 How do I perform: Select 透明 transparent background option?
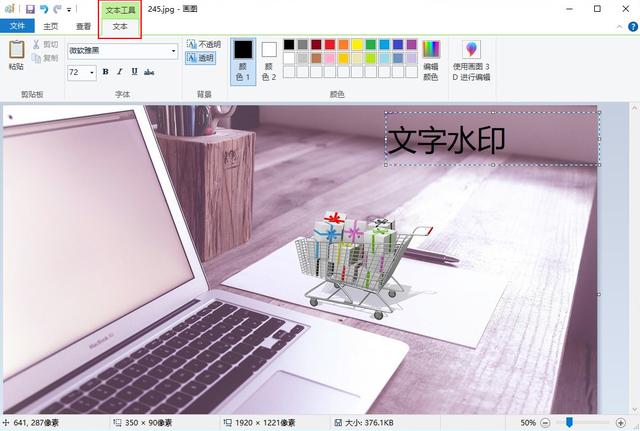200,58
